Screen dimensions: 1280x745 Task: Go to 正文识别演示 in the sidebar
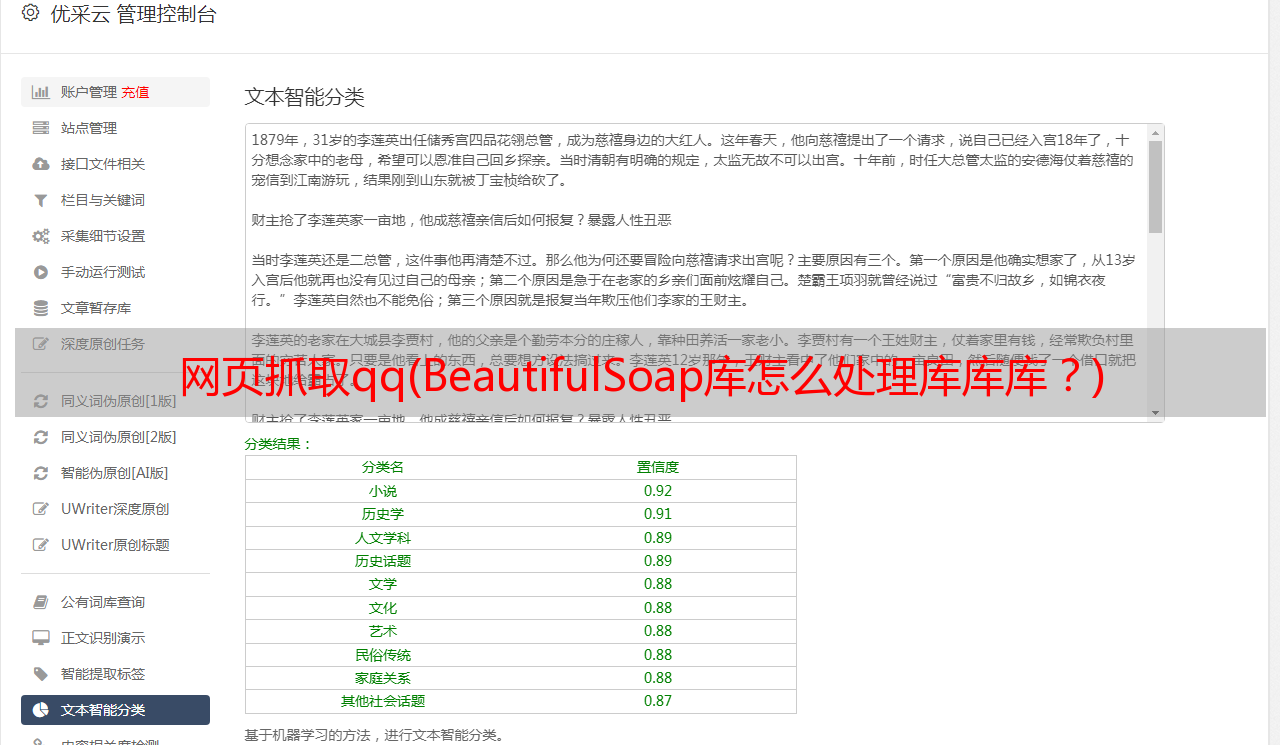102,638
